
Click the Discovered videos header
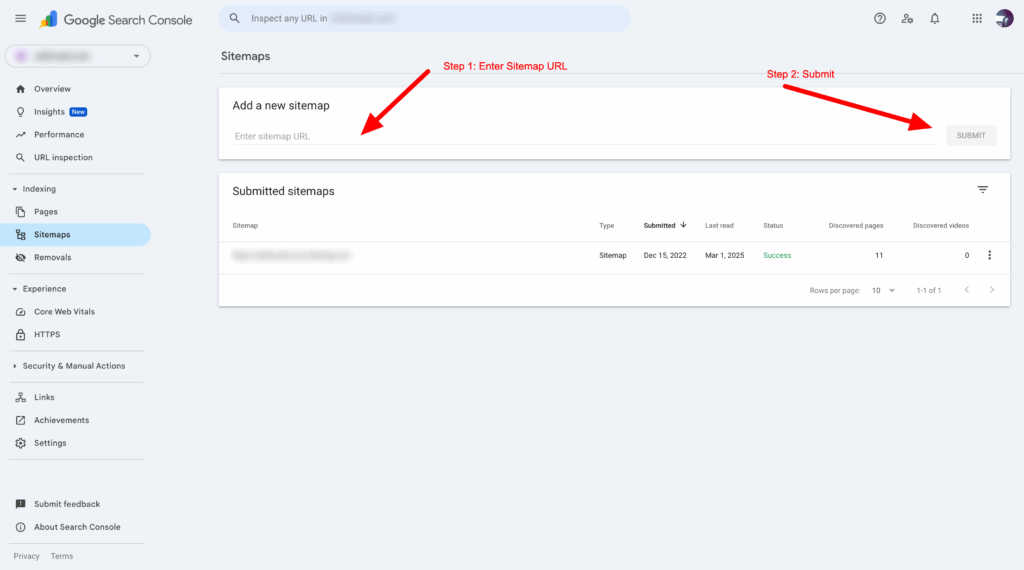pos(940,225)
